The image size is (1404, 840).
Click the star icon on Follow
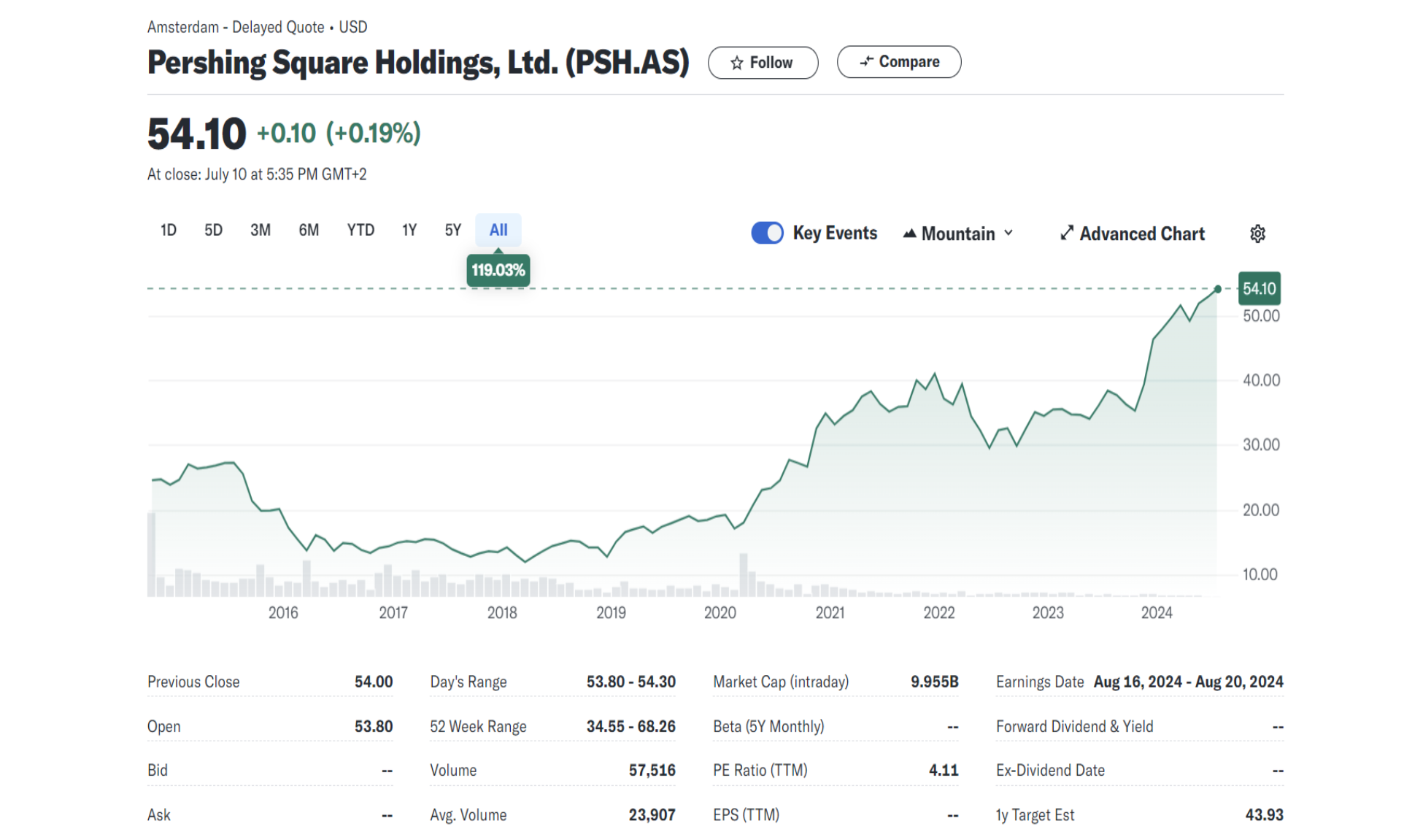tap(736, 63)
